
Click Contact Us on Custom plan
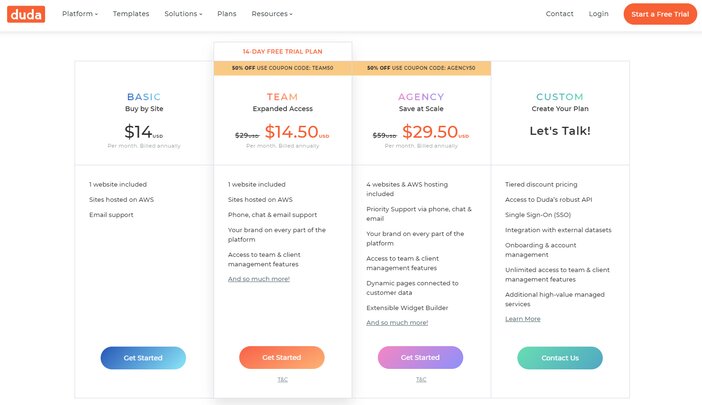(560, 358)
